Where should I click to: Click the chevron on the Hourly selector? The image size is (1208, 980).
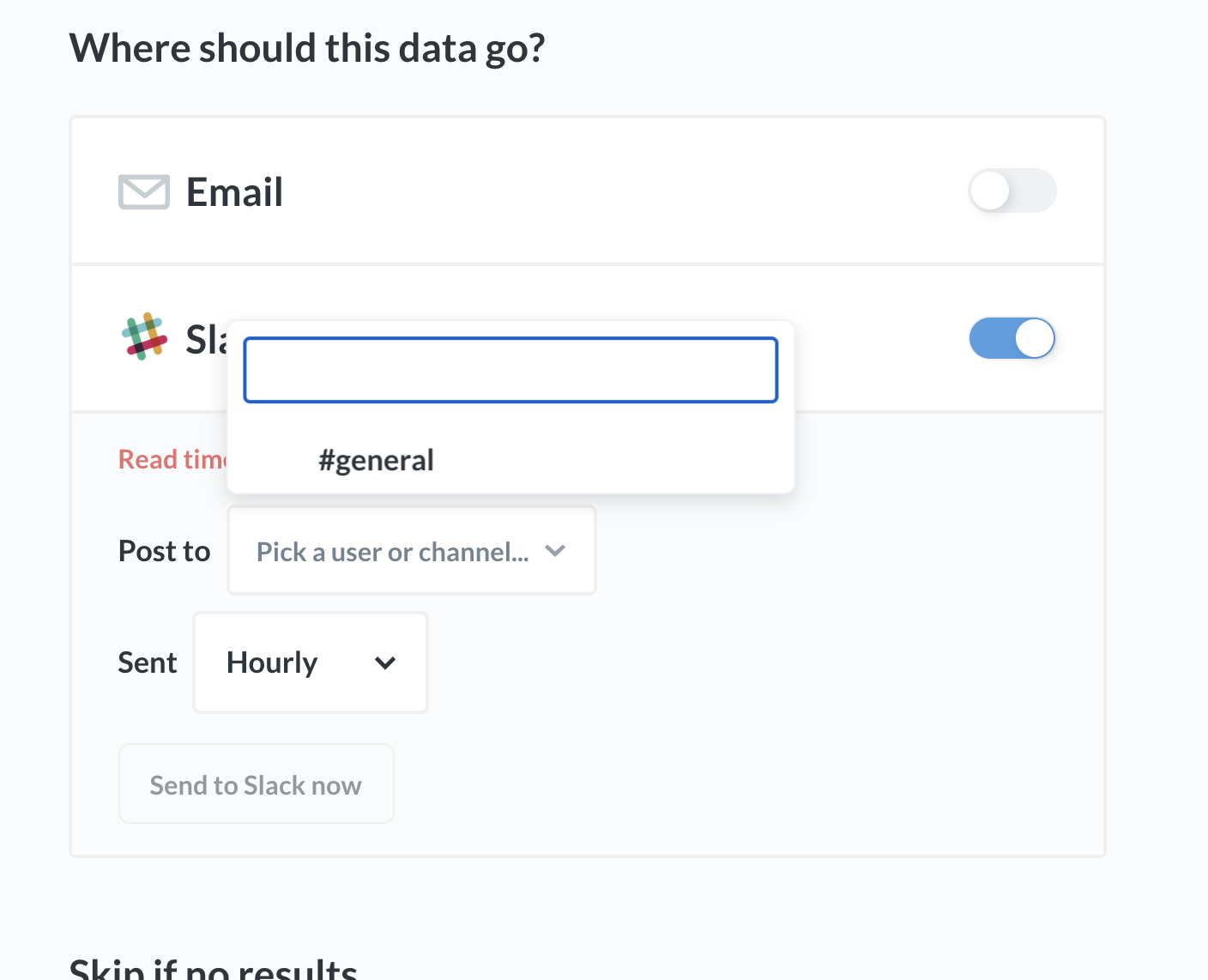tap(385, 662)
